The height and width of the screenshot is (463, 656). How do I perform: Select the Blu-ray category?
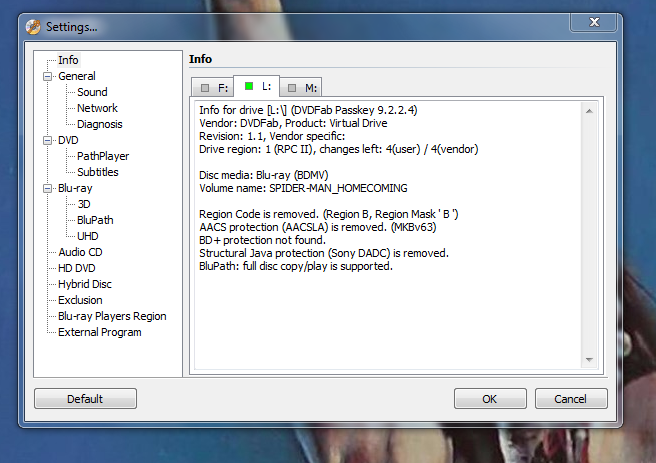click(75, 188)
